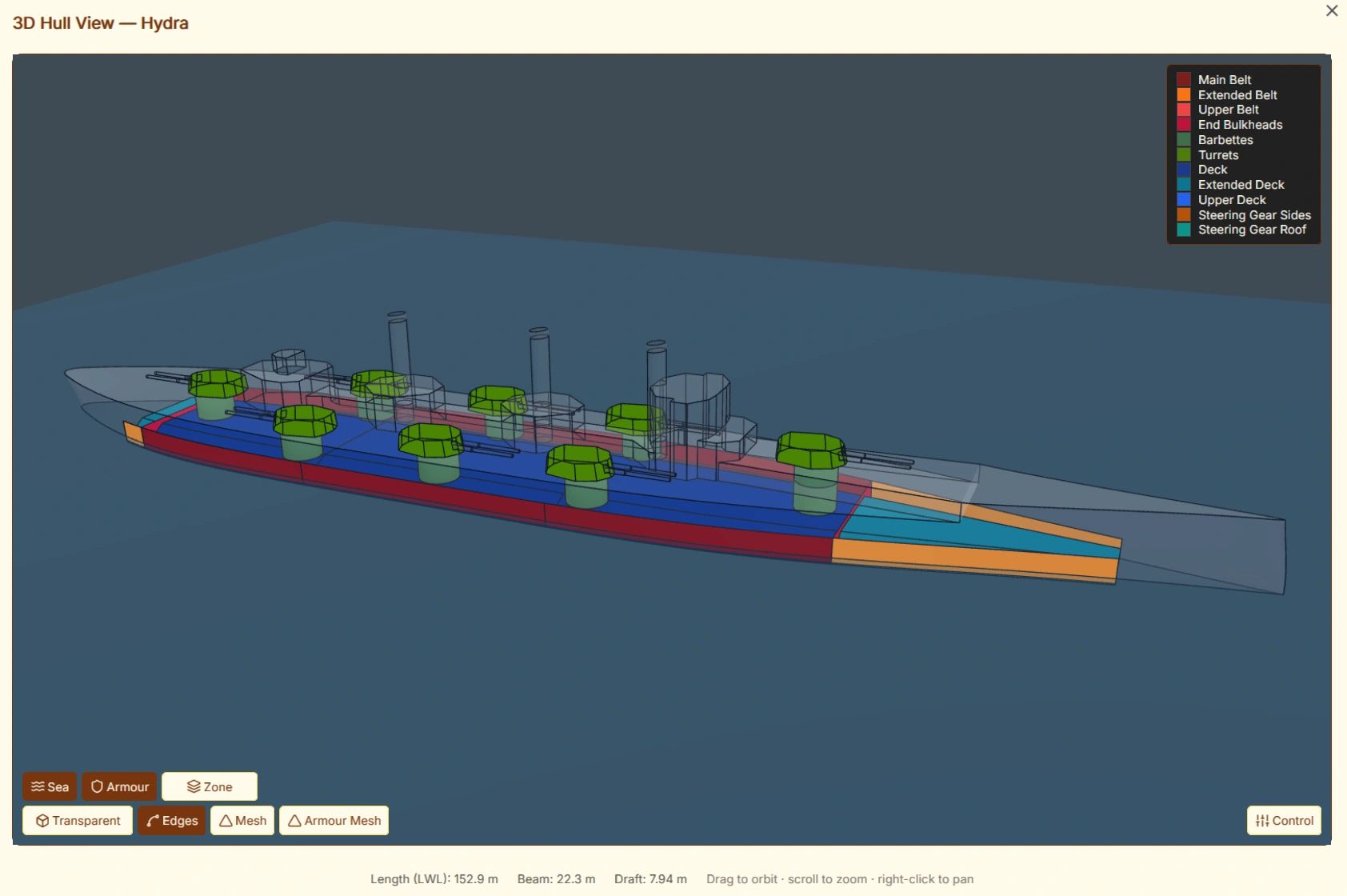Click the Extended Belt orange swatch
This screenshot has height=896, width=1347.
coord(1184,94)
